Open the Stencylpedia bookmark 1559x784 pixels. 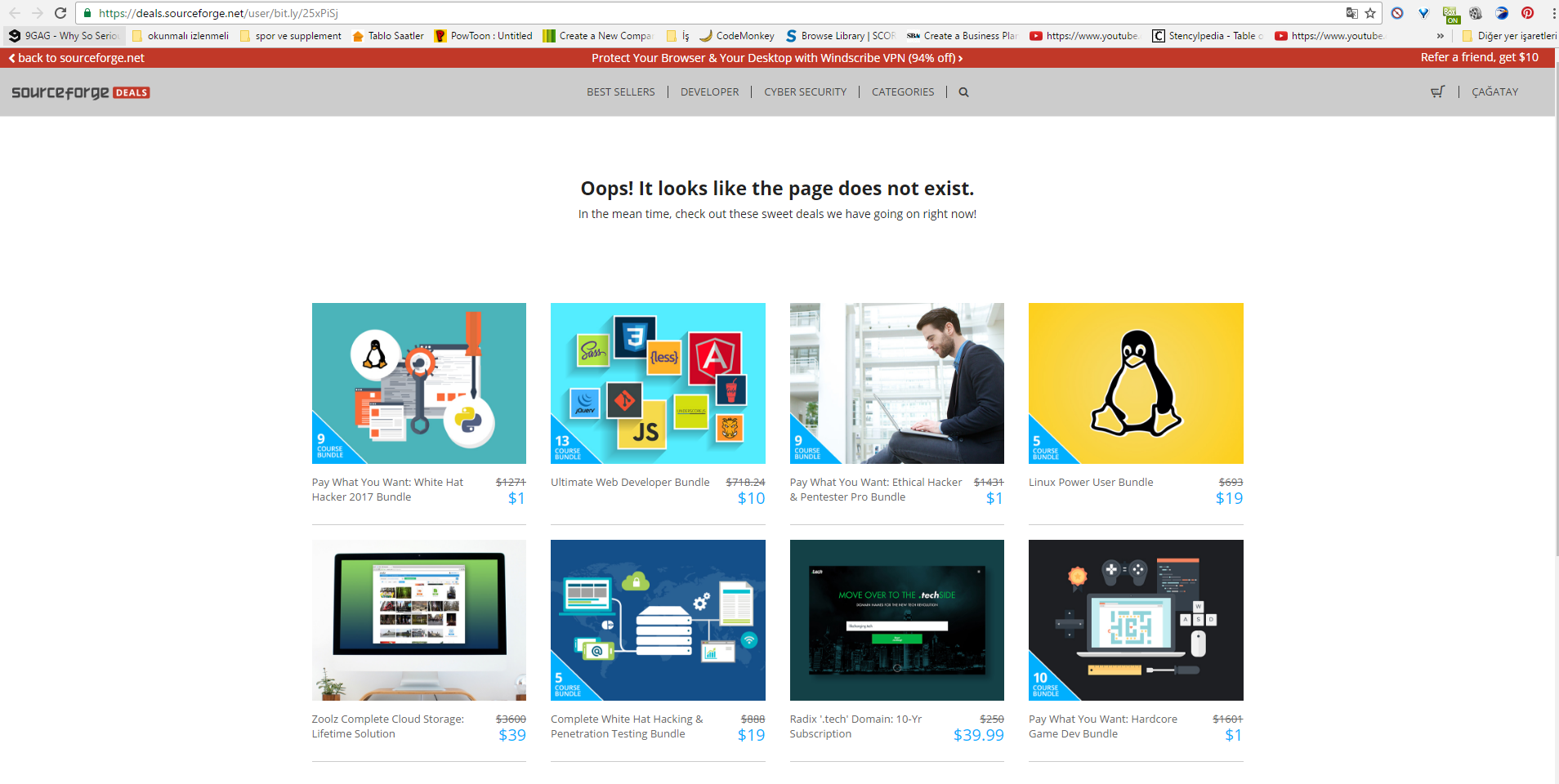[x=1208, y=36]
